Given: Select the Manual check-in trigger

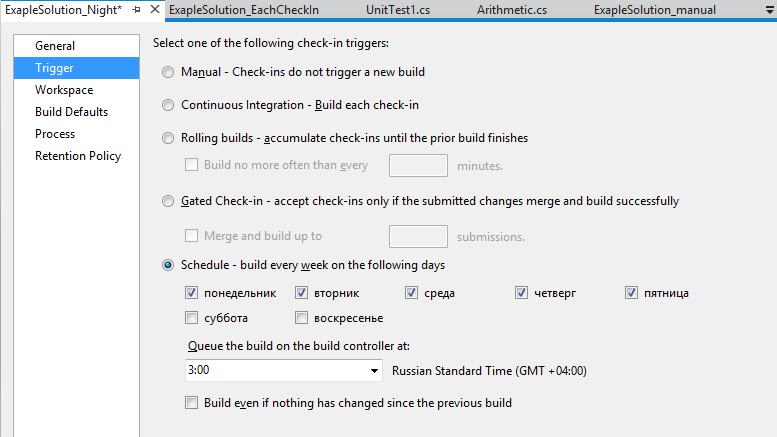Looking at the screenshot, I should click(168, 73).
